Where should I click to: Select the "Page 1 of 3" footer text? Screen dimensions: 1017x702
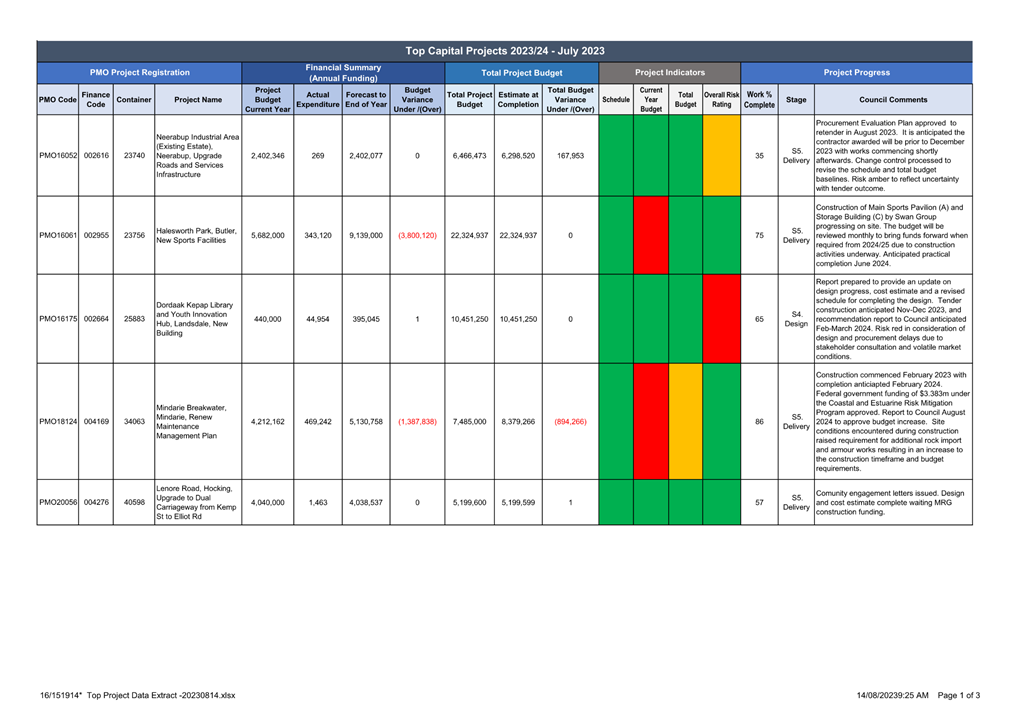click(x=959, y=695)
